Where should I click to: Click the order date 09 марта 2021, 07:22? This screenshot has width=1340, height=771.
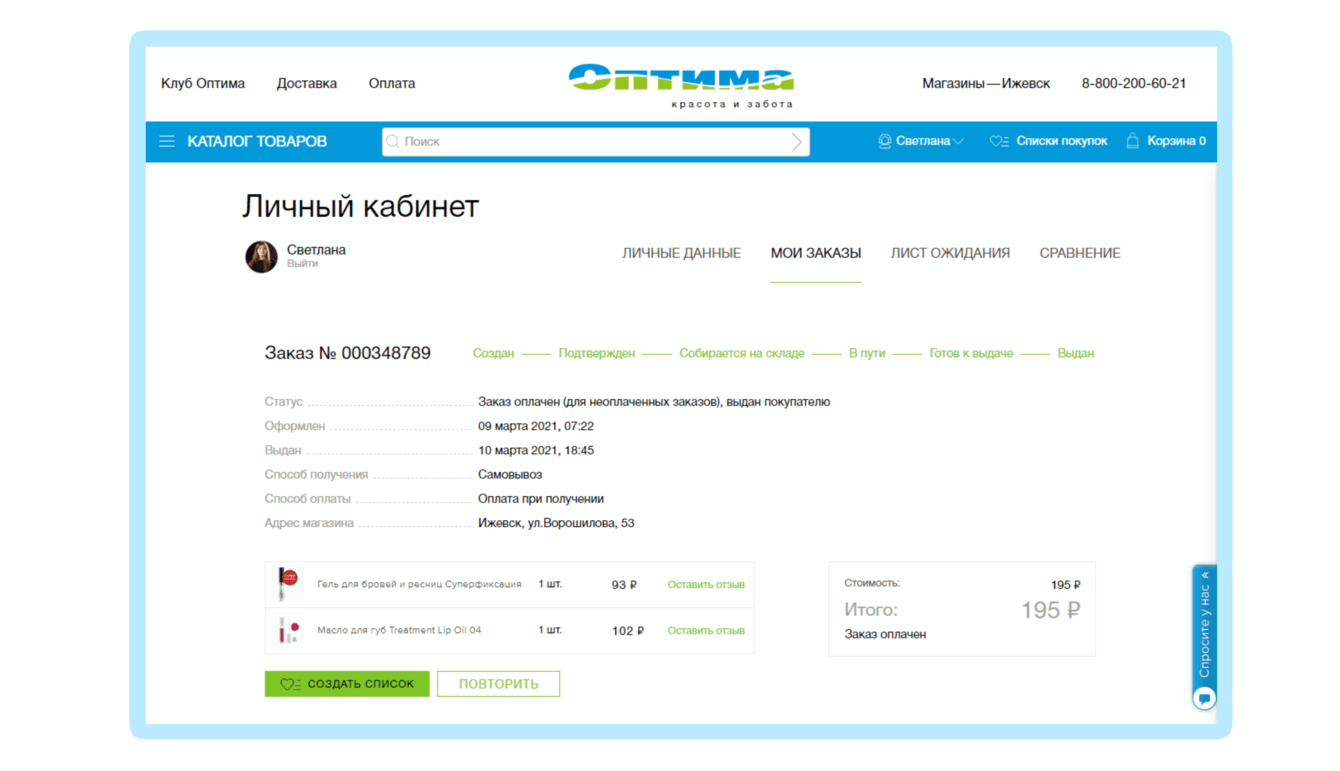click(536, 426)
